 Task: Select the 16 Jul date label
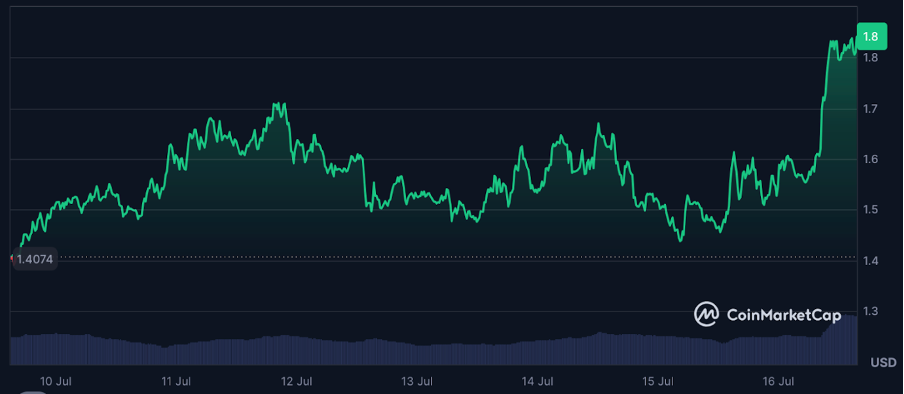click(x=778, y=381)
